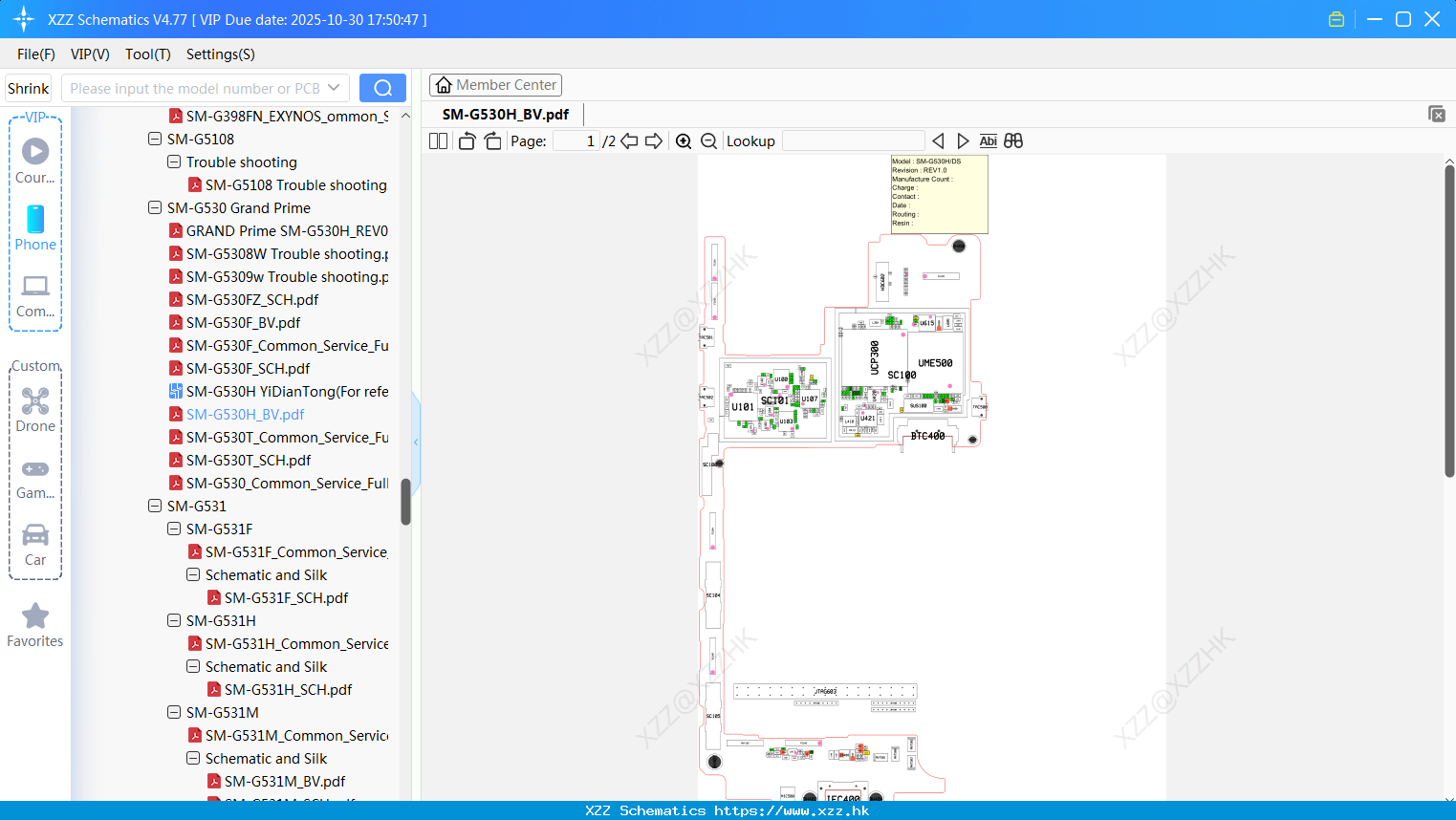The image size is (1456, 820).
Task: Open the Tool(T) menu
Action: coord(148,54)
